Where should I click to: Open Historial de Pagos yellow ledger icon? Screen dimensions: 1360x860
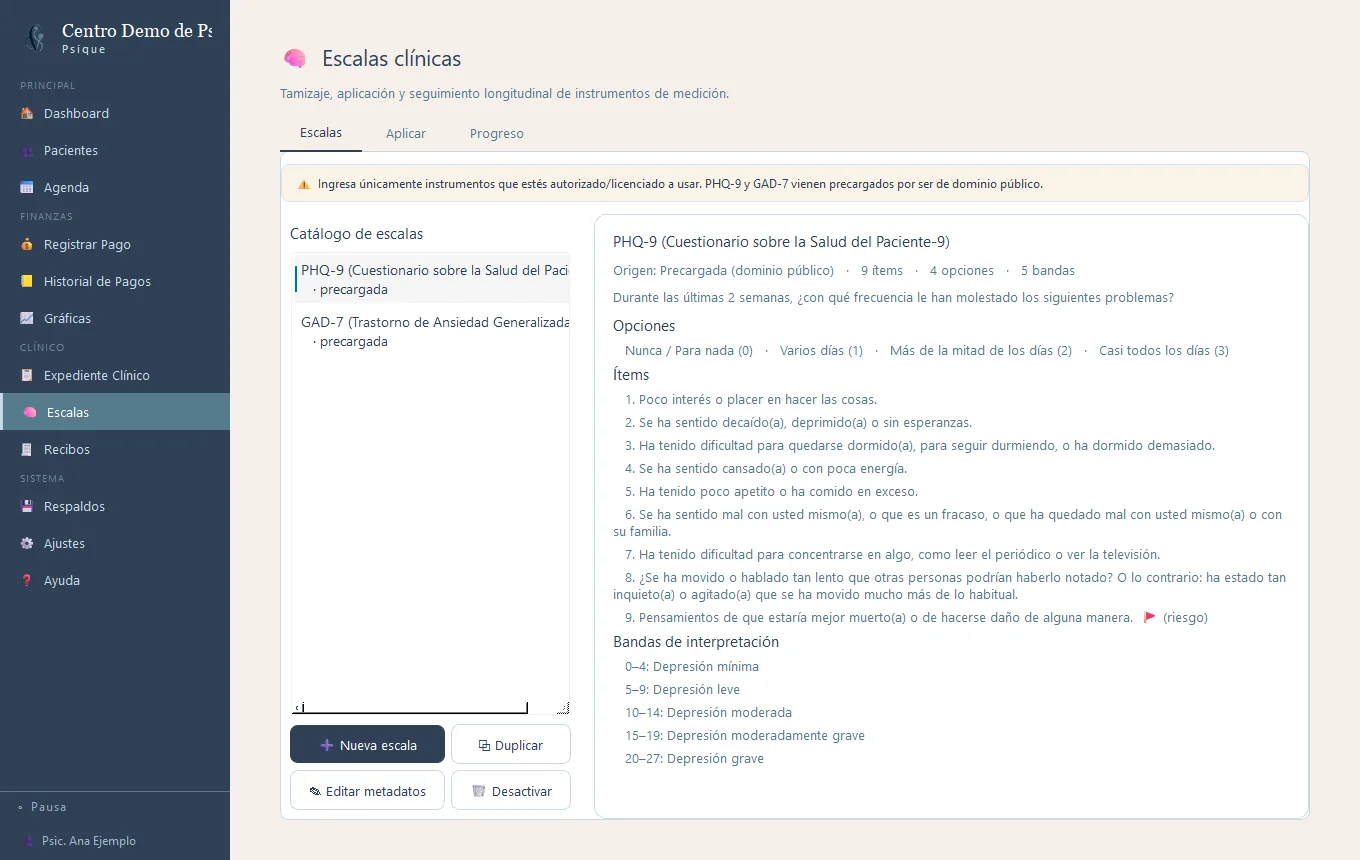(27, 282)
